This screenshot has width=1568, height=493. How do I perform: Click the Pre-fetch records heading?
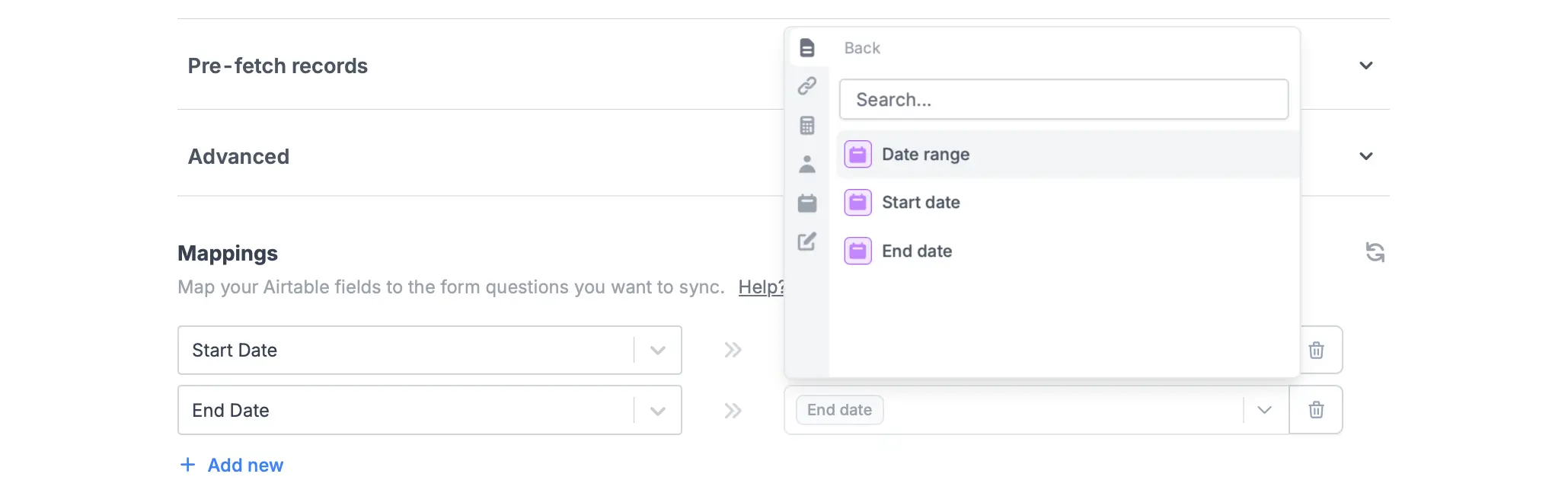tap(278, 66)
